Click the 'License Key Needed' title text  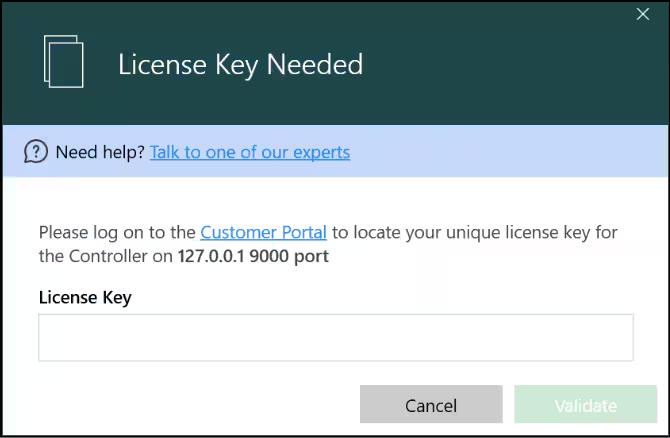(x=240, y=65)
